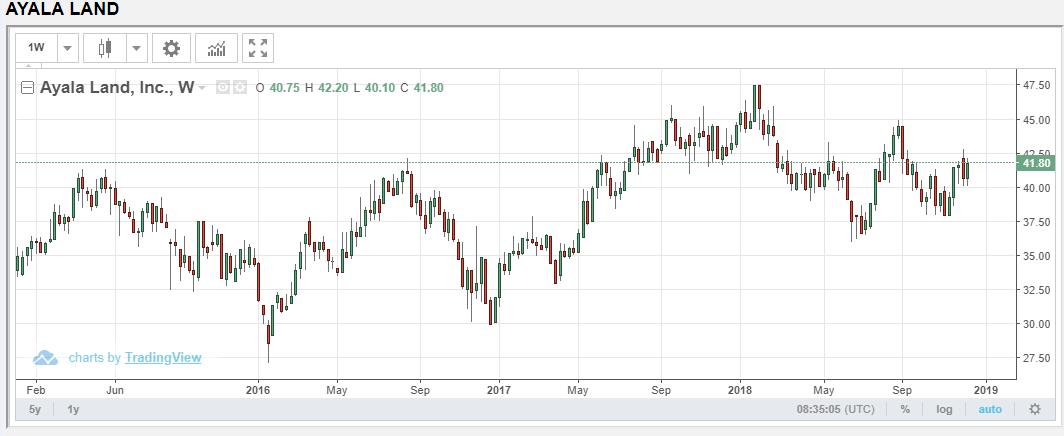Image resolution: width=1064 pixels, height=436 pixels.
Task: Toggle auto scale in bottom bar
Action: click(x=989, y=409)
